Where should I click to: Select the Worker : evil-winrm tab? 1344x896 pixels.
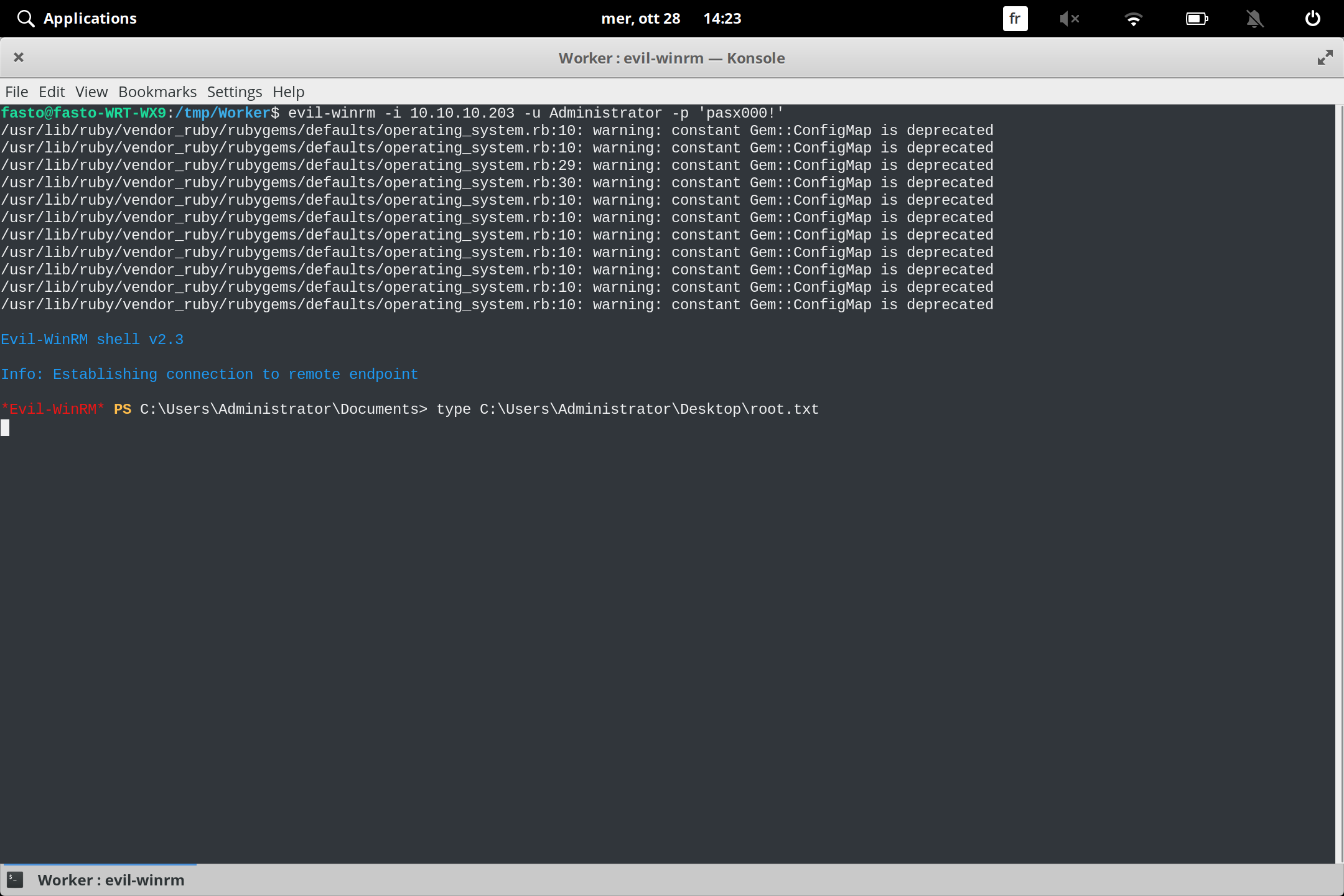(x=111, y=879)
